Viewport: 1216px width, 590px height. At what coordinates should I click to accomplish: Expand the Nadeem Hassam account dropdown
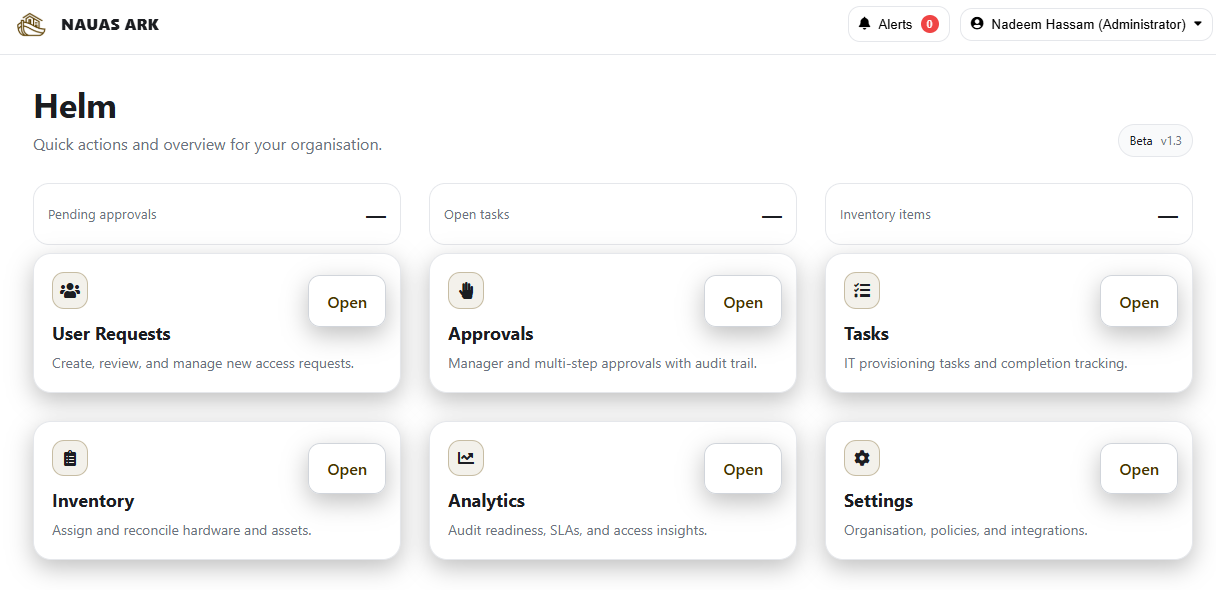1197,24
